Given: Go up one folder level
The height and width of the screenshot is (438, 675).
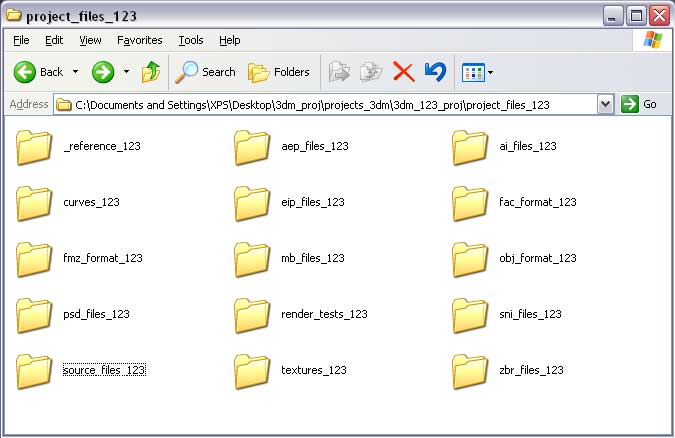Looking at the screenshot, I should (151, 72).
